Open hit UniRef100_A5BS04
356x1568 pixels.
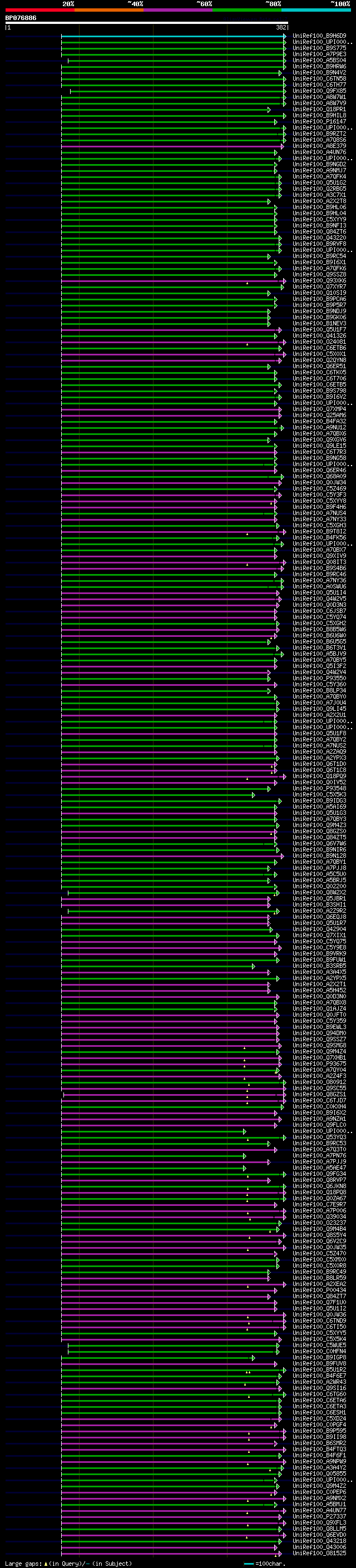319,60
